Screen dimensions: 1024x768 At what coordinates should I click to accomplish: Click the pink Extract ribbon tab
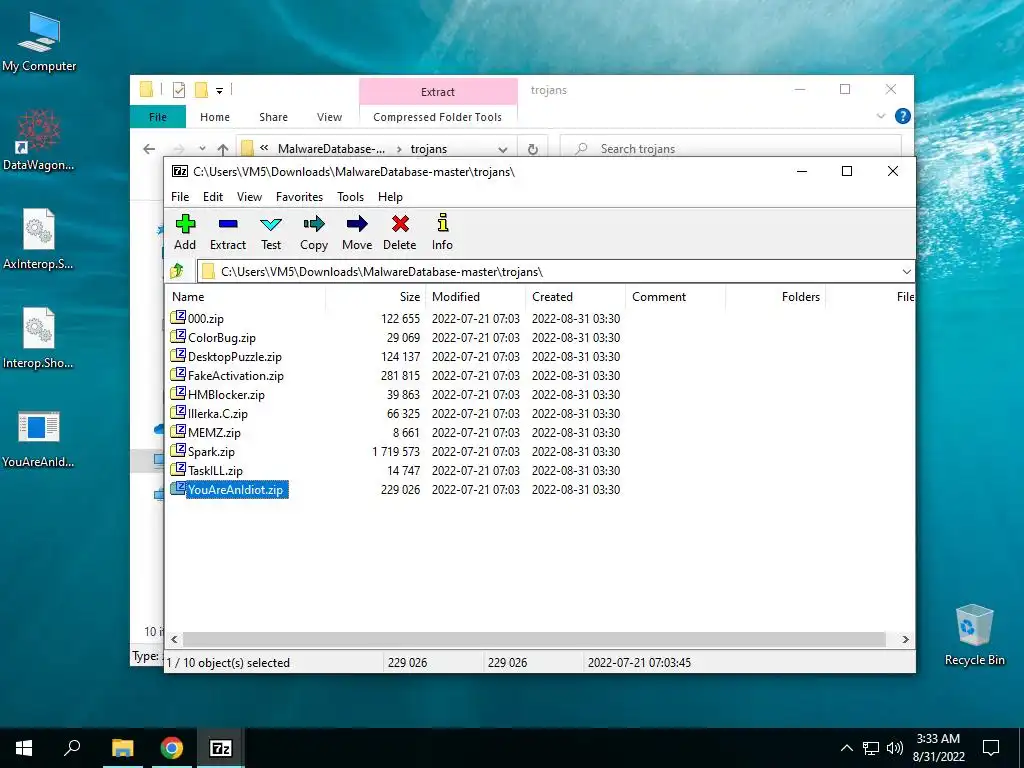pyautogui.click(x=438, y=92)
